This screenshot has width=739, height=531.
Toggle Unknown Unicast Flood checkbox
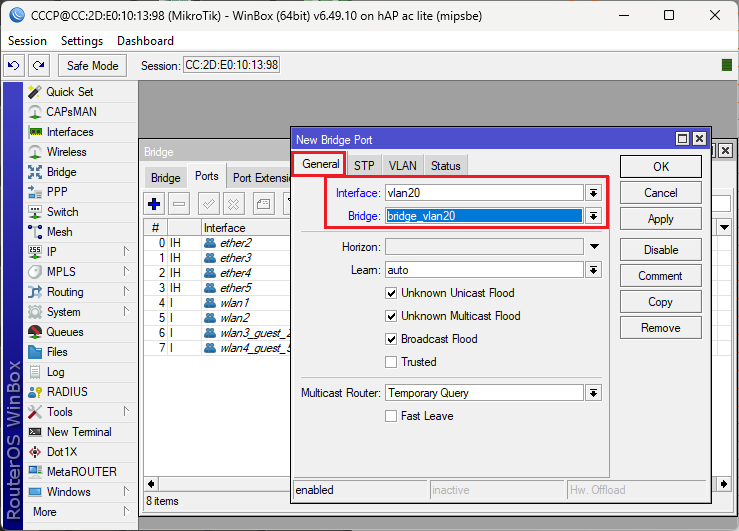tap(391, 293)
